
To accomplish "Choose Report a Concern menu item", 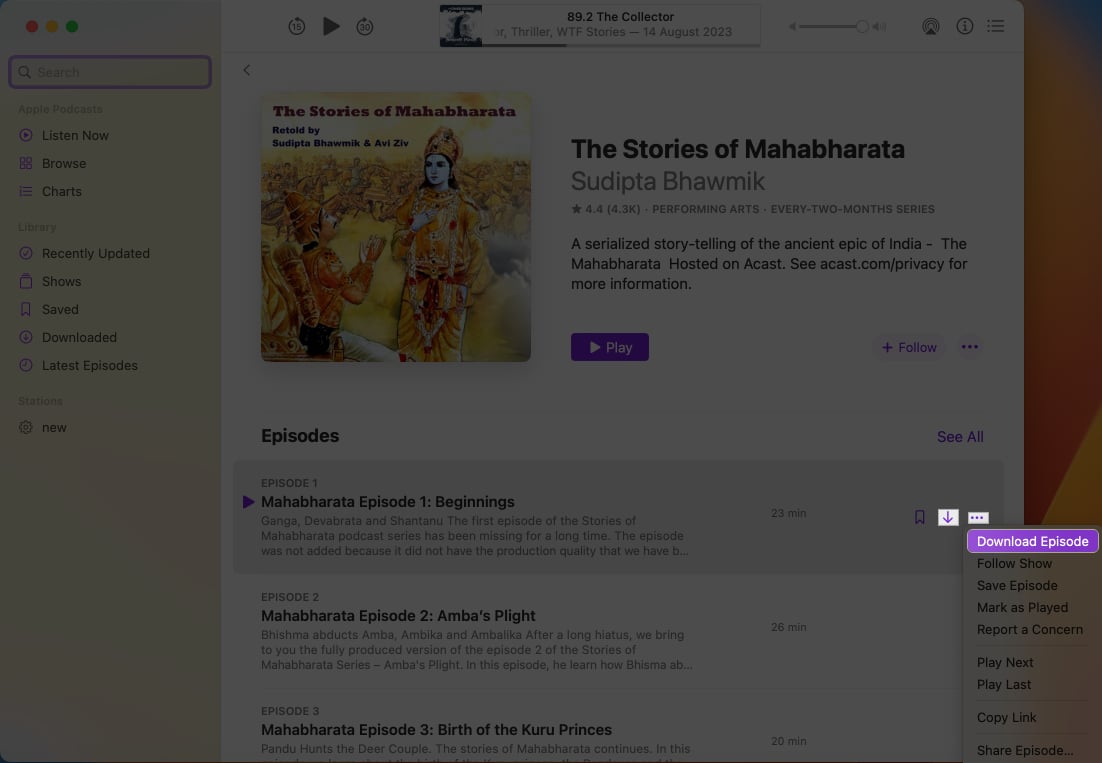I will (x=1030, y=630).
